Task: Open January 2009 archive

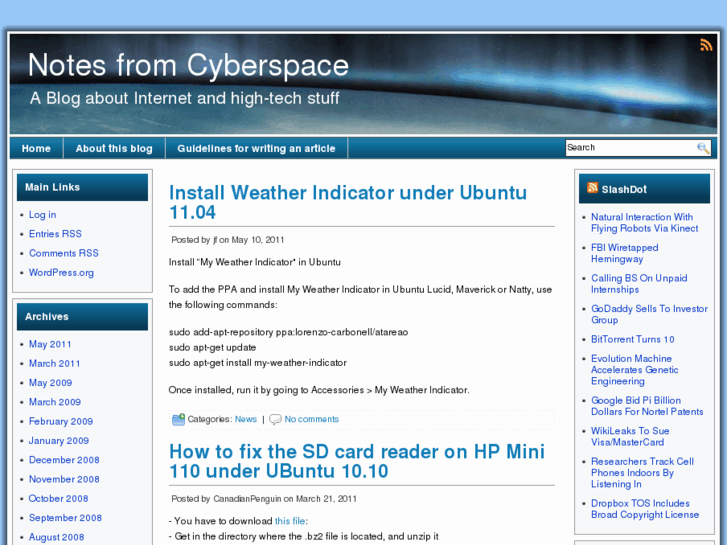Action: tap(59, 441)
